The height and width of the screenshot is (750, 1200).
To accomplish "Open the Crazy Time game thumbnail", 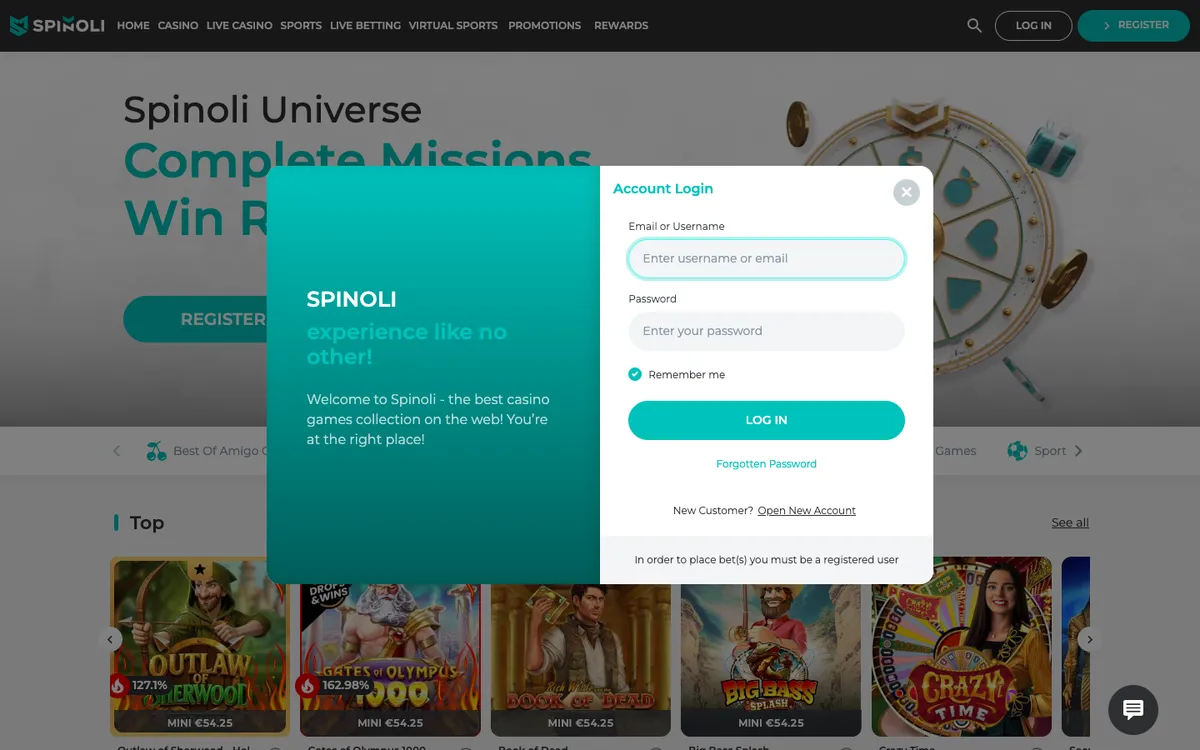I will click(x=961, y=647).
